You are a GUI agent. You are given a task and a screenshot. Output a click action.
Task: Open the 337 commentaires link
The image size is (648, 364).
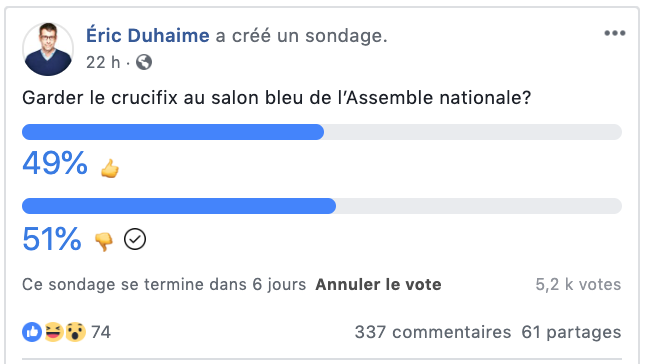click(x=433, y=332)
